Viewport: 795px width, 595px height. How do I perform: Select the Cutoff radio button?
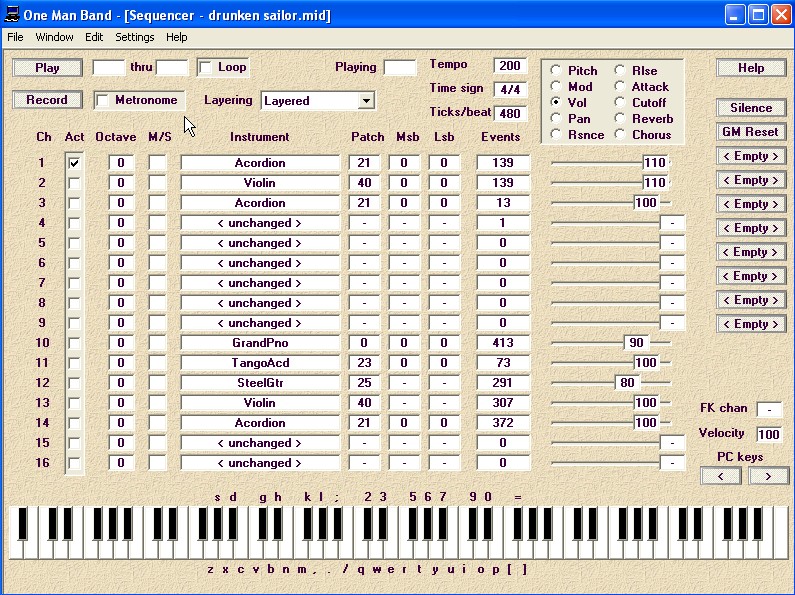click(x=620, y=102)
